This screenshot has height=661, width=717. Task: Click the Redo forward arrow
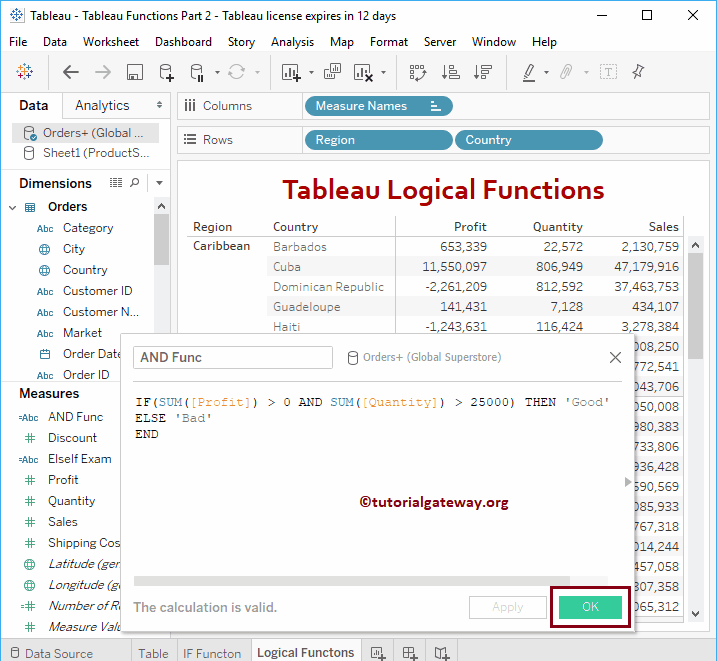click(103, 72)
